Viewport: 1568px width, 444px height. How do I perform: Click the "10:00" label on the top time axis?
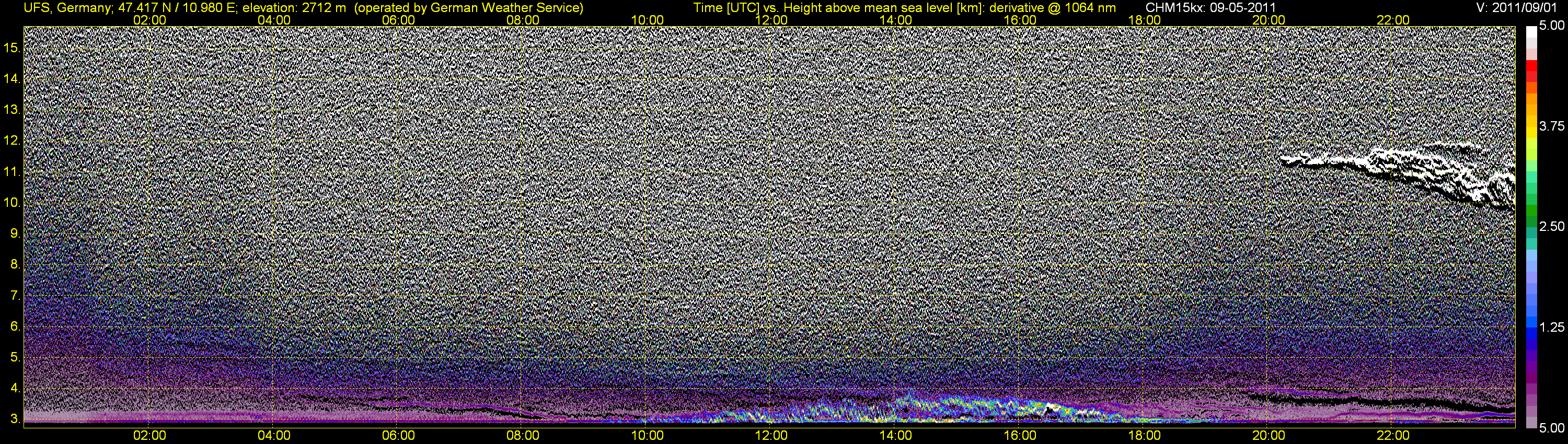click(647, 20)
